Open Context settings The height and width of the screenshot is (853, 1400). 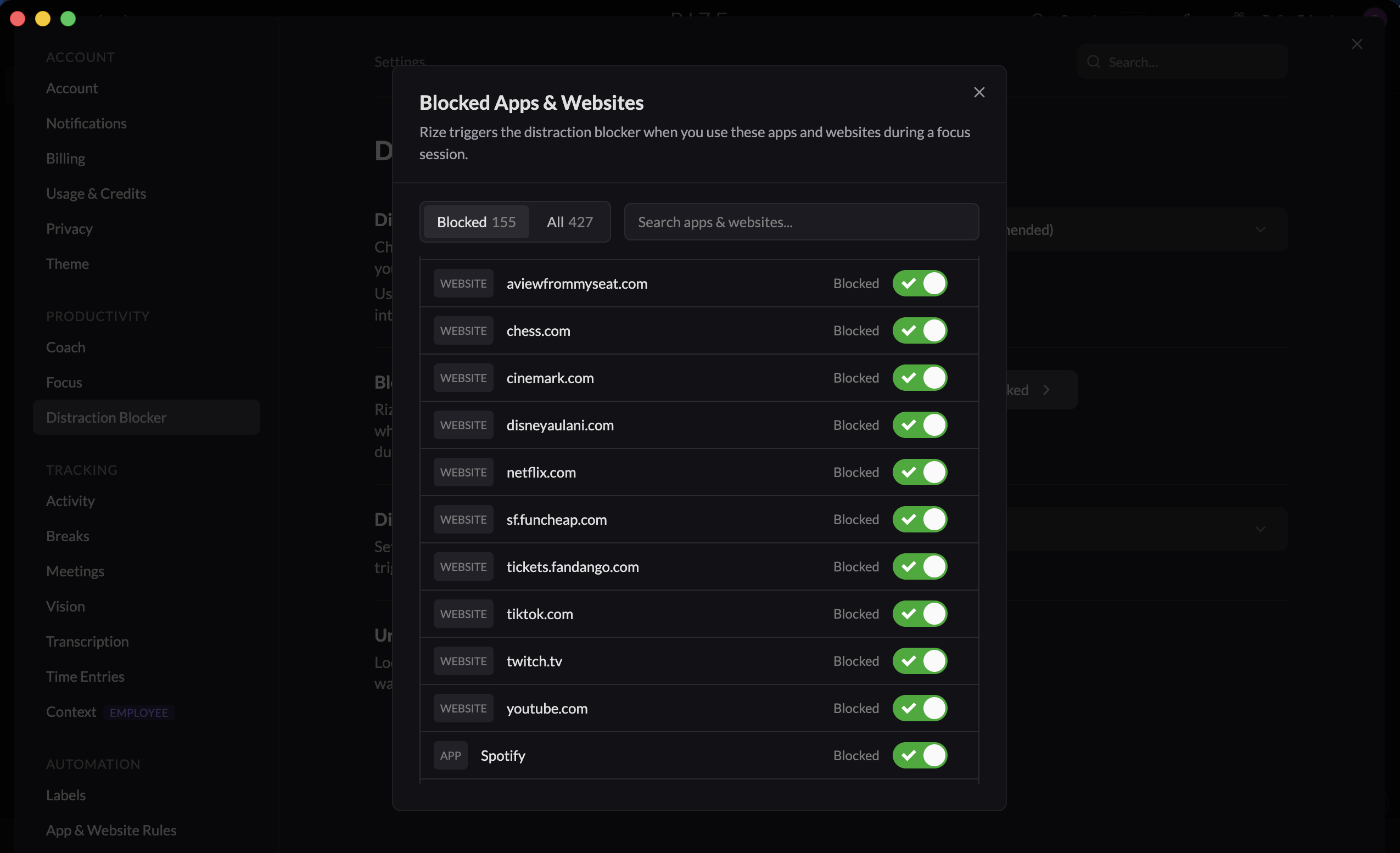click(x=71, y=711)
